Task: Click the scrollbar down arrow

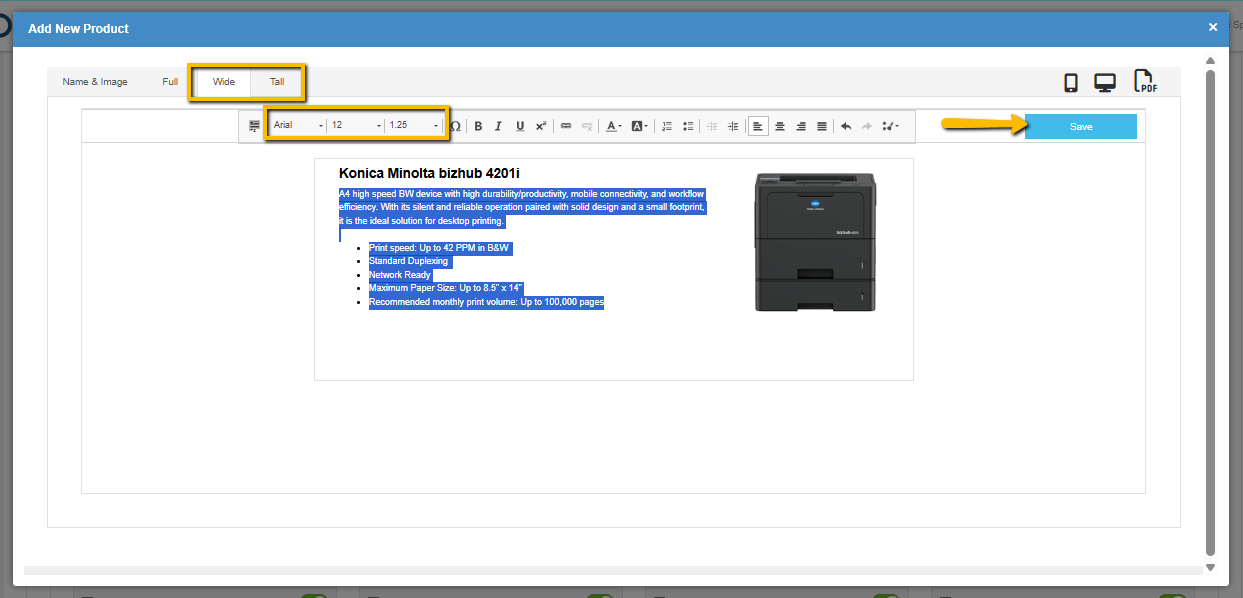Action: pos(1210,567)
